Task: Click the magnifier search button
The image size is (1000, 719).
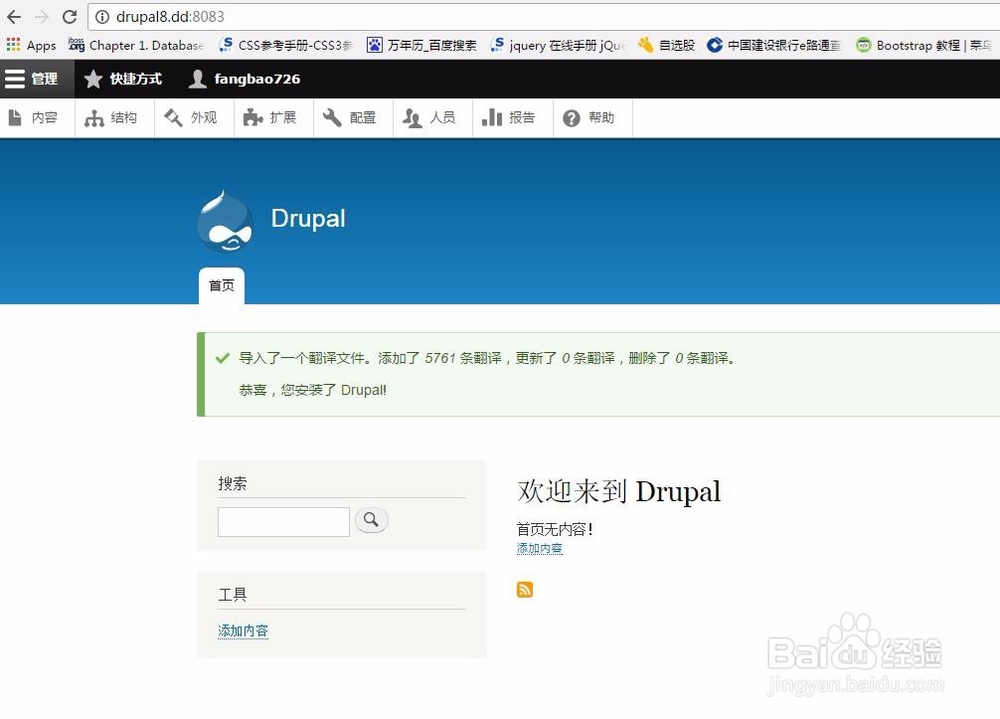Action: 371,521
